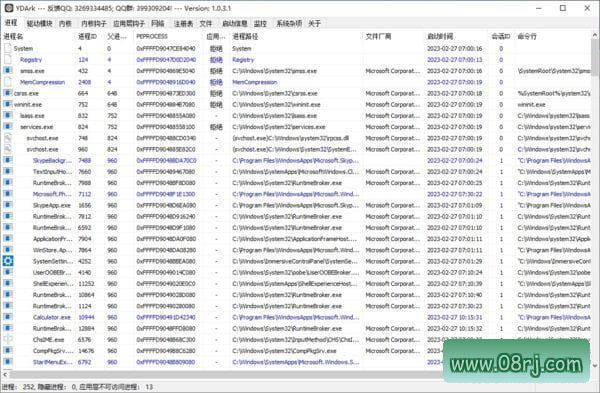This screenshot has height=393, width=600.
Task: Sort by the 会话ID column header
Action: pyautogui.click(x=501, y=36)
